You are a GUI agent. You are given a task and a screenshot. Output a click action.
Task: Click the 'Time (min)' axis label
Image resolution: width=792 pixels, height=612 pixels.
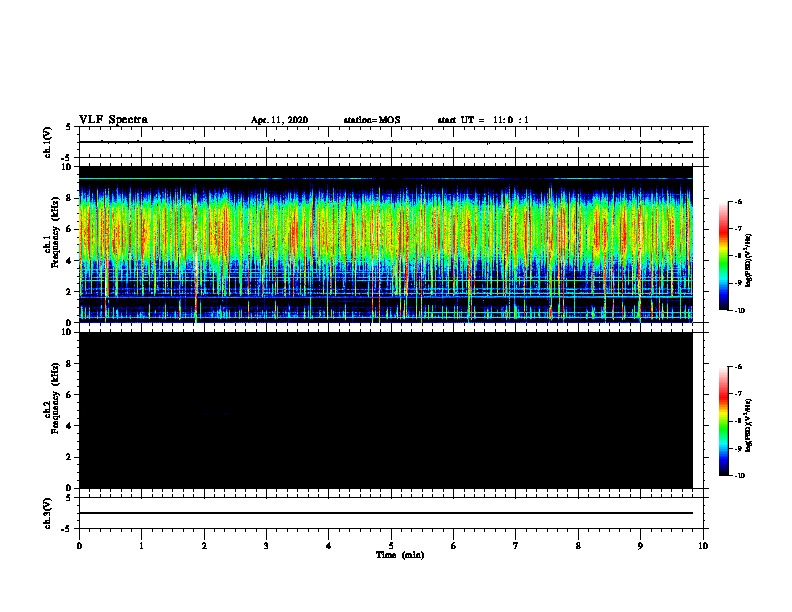click(400, 555)
